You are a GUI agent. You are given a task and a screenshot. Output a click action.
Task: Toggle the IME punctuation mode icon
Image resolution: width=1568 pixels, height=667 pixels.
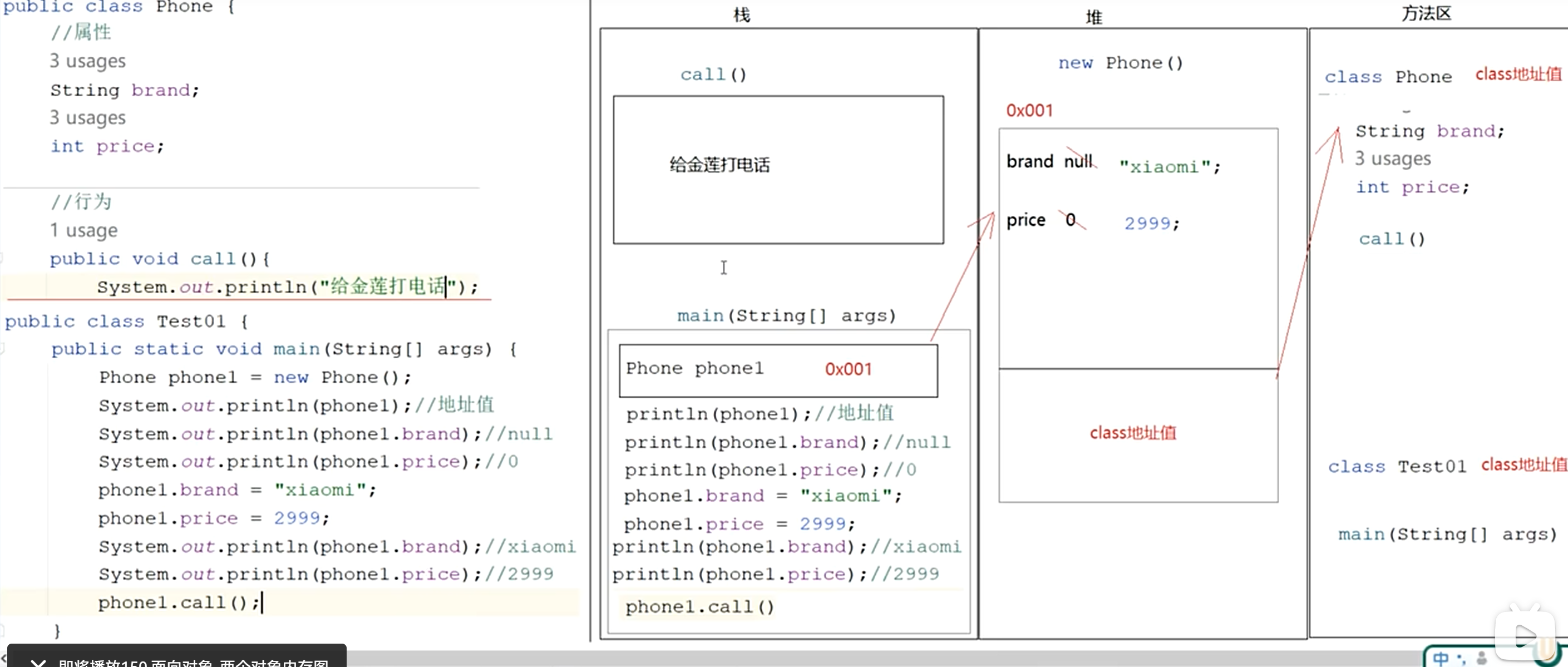[1461, 659]
